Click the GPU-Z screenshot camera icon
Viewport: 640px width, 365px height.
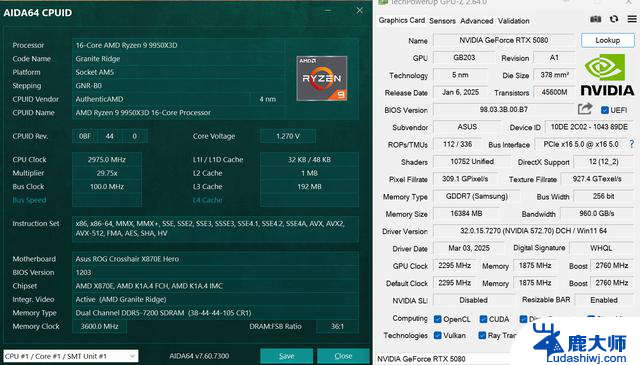tap(596, 19)
